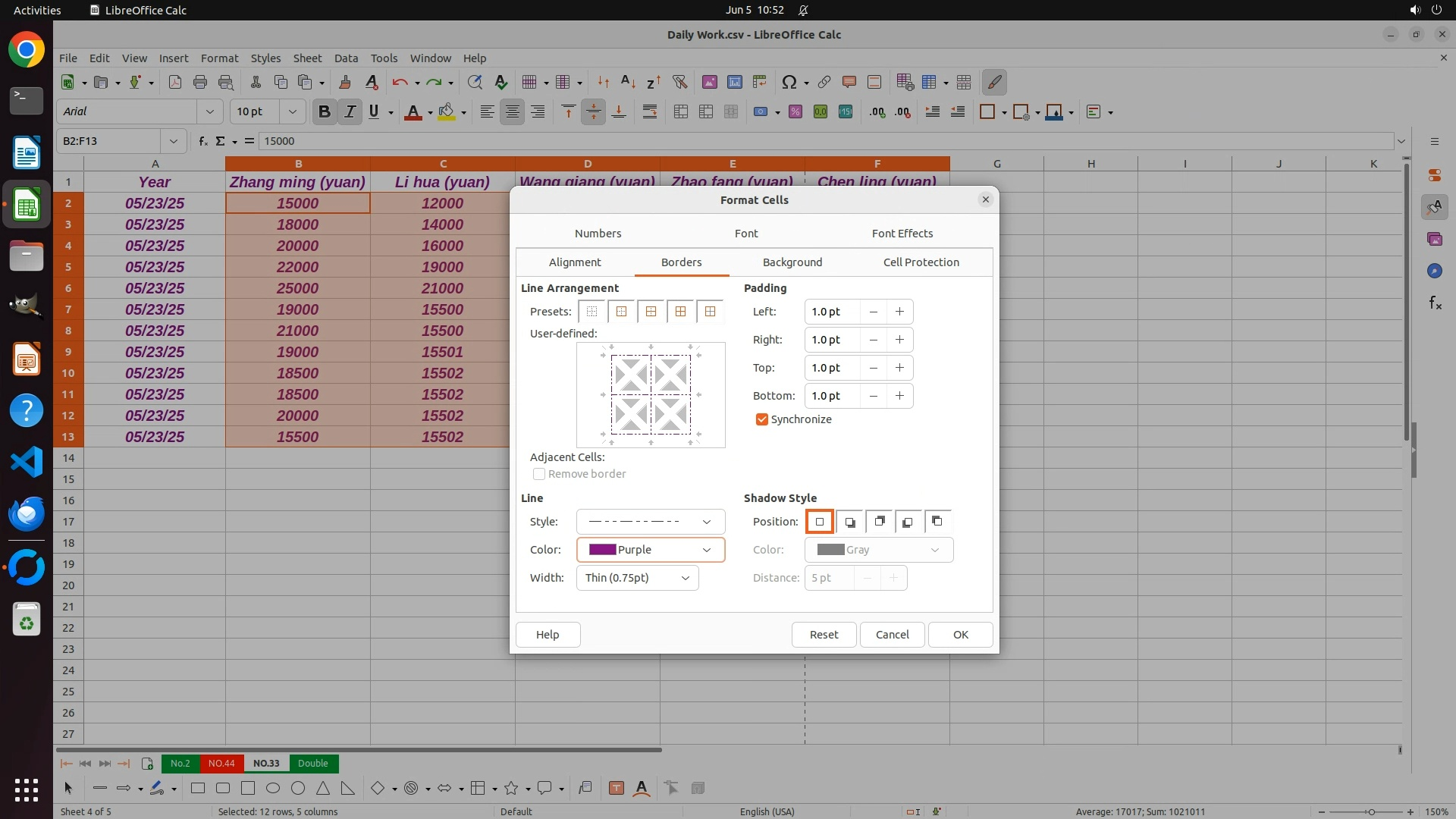Uncheck the Synchronize padding checkbox
The height and width of the screenshot is (819, 1456).
[x=762, y=419]
